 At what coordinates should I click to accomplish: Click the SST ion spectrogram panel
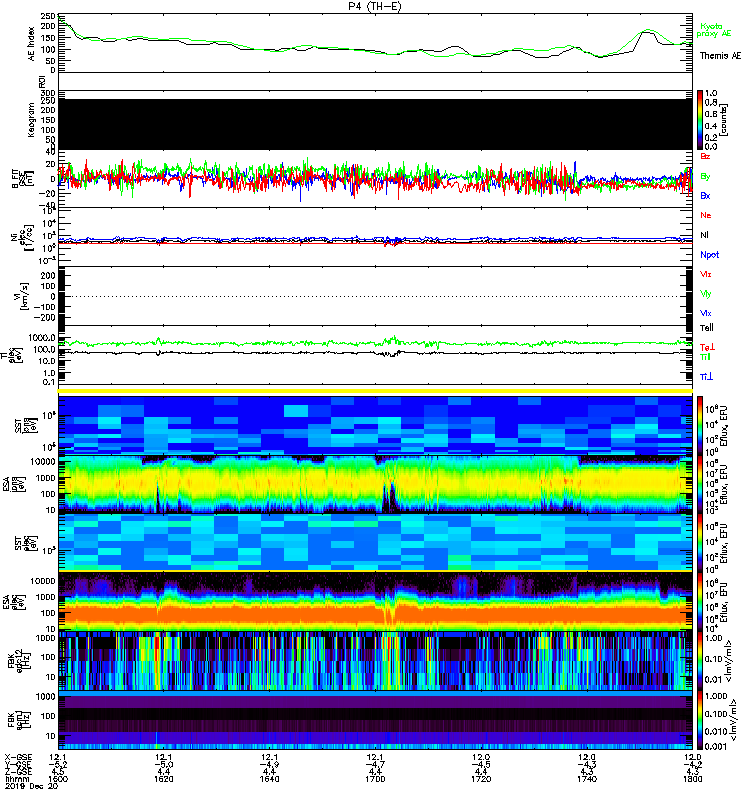[x=375, y=425]
